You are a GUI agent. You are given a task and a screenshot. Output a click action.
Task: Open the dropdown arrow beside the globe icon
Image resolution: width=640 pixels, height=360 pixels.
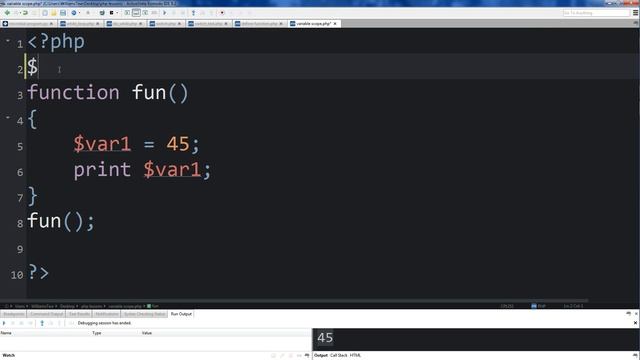pyautogui.click(x=79, y=13)
